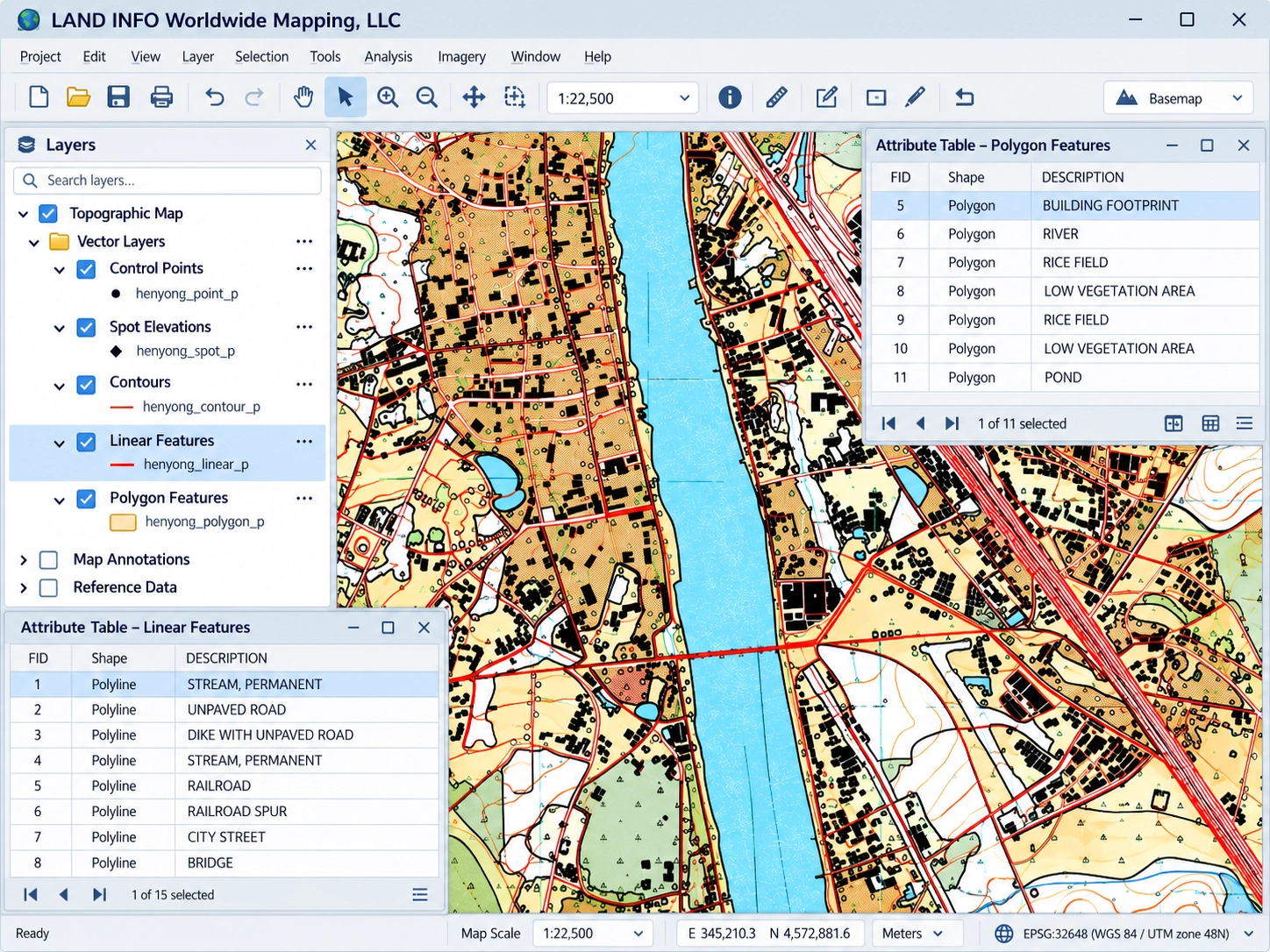
Task: Create a new project with the blank page icon
Action: tap(39, 97)
